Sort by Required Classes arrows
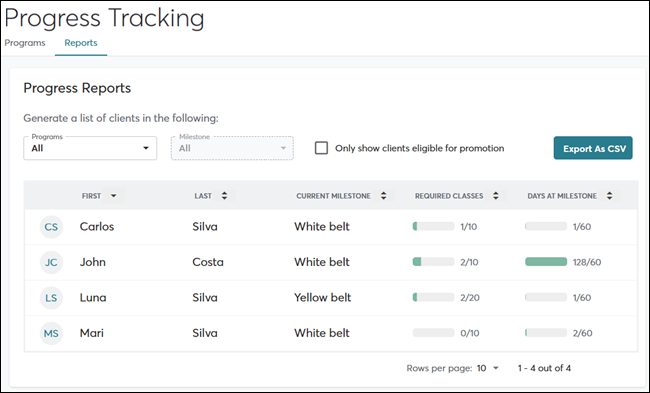Image resolution: width=650 pixels, height=393 pixels. 496,196
